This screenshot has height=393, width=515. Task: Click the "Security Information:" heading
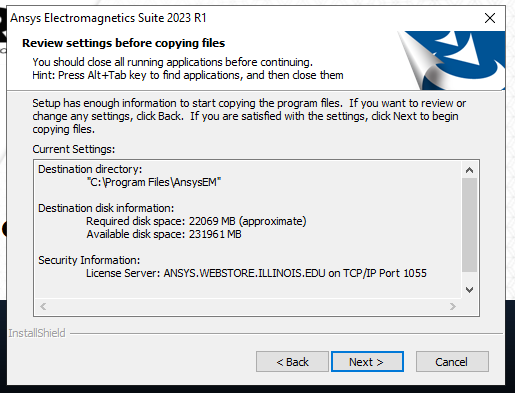(x=89, y=260)
